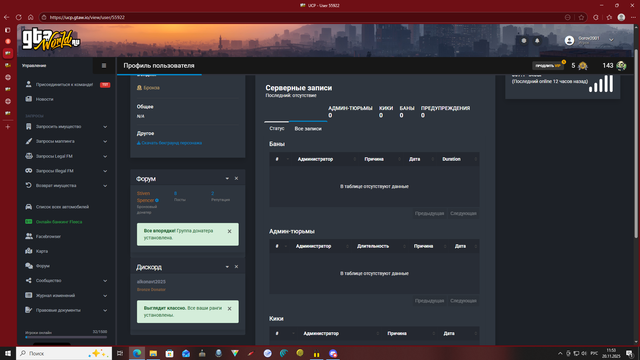Switch to the Все записи tab
The height and width of the screenshot is (360, 640).
click(x=308, y=129)
